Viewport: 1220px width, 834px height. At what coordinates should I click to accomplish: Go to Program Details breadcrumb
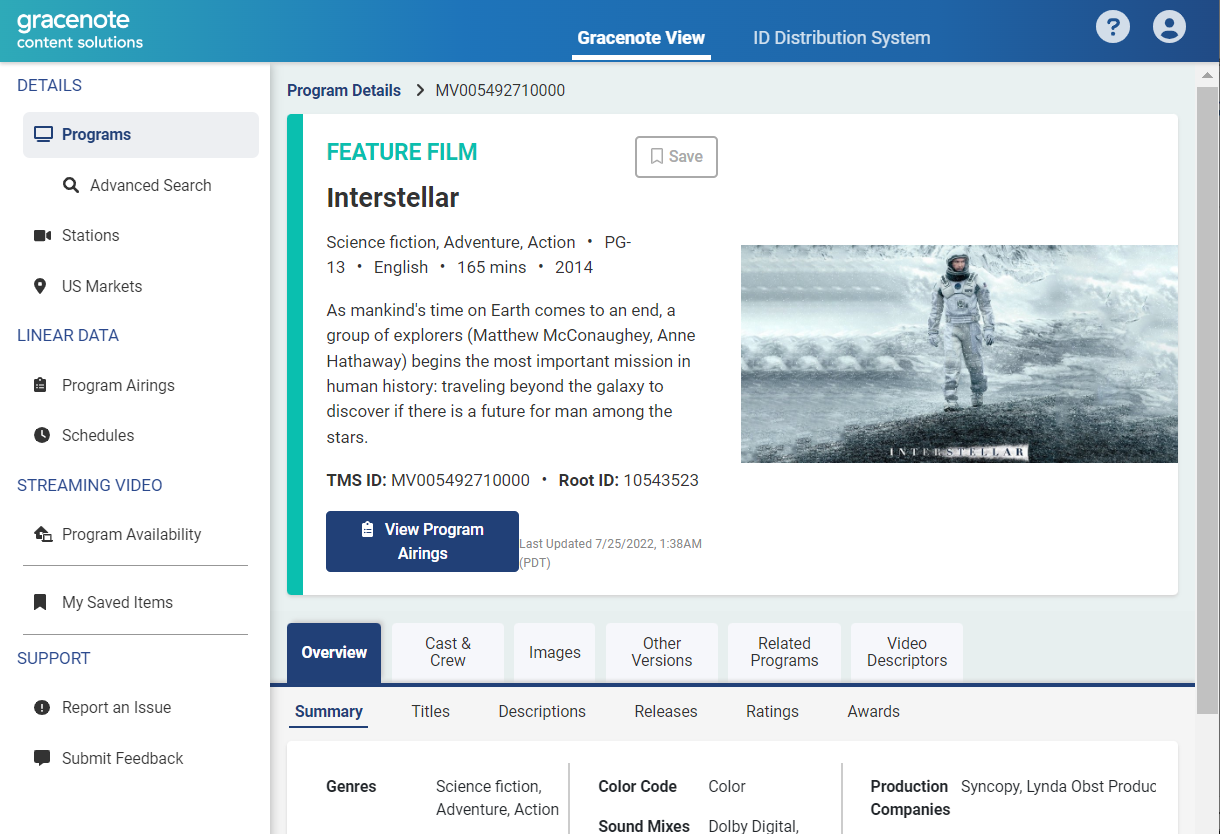[343, 91]
